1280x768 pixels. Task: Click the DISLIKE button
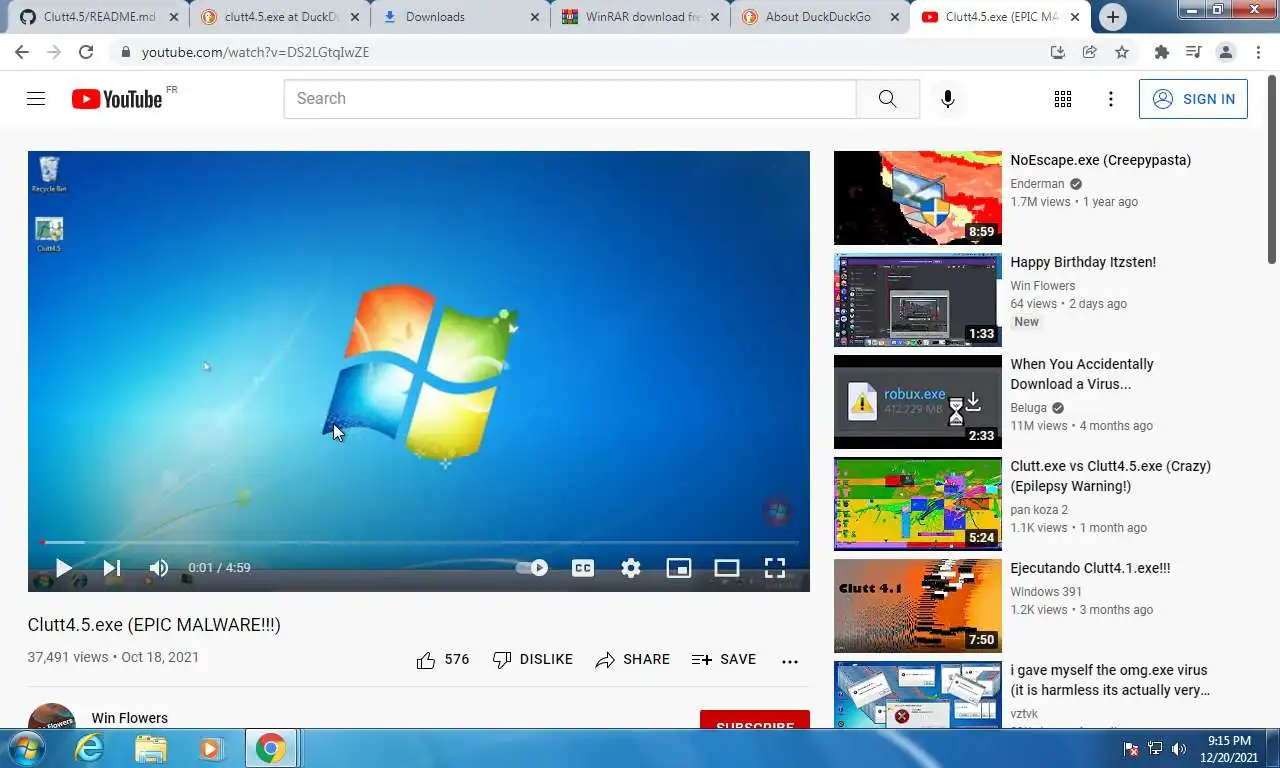[533, 660]
